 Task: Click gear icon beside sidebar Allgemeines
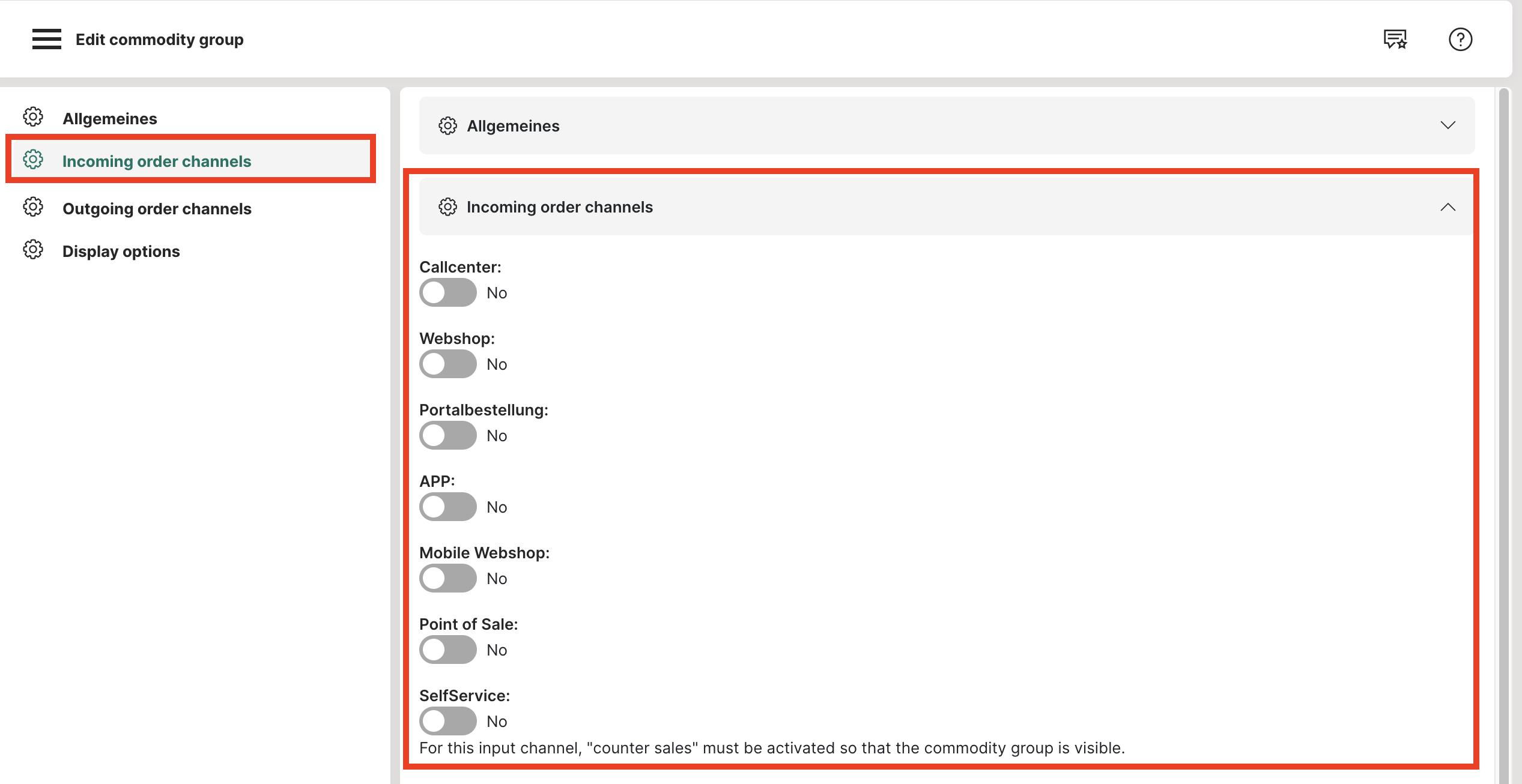pyautogui.click(x=33, y=117)
